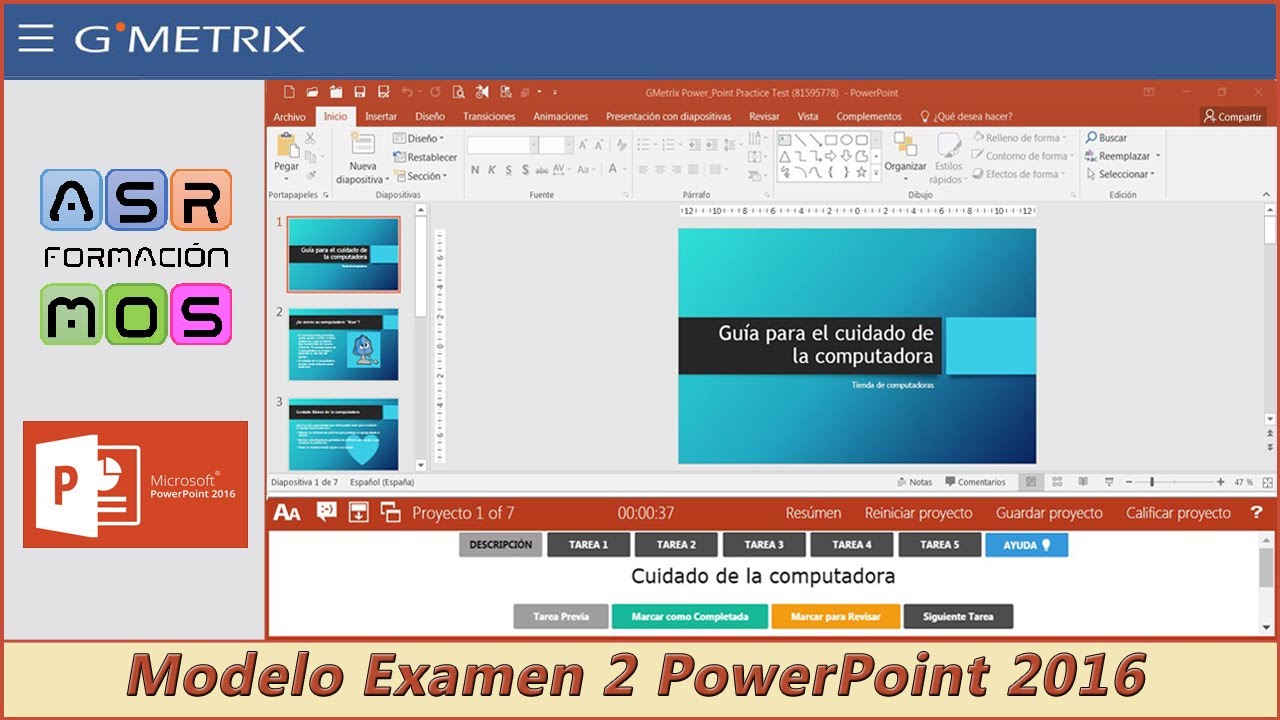1280x720 pixels.
Task: Open the Diseño layout dropdown
Action: [x=419, y=138]
